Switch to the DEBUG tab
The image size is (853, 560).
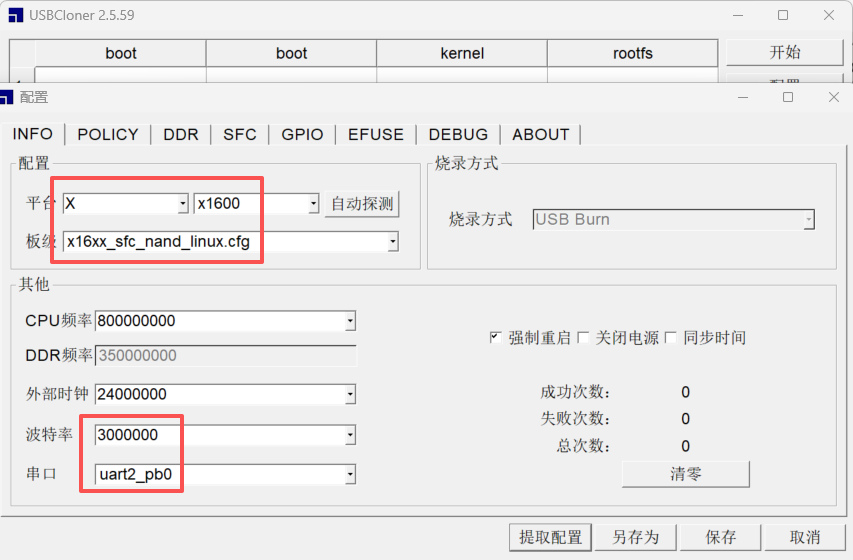click(x=458, y=134)
